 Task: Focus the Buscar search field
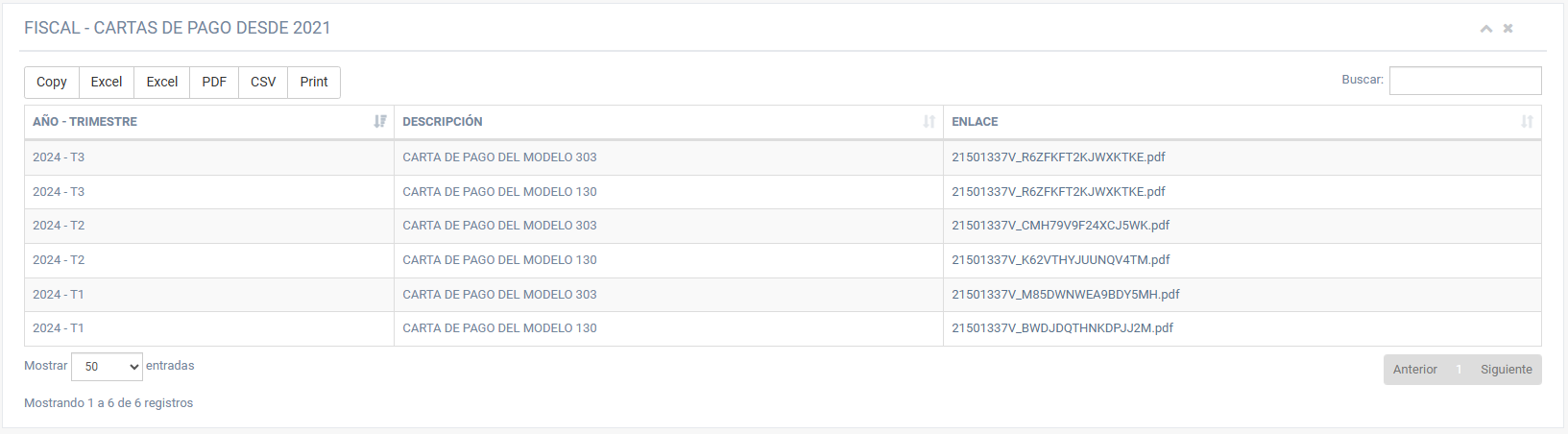click(x=1464, y=81)
